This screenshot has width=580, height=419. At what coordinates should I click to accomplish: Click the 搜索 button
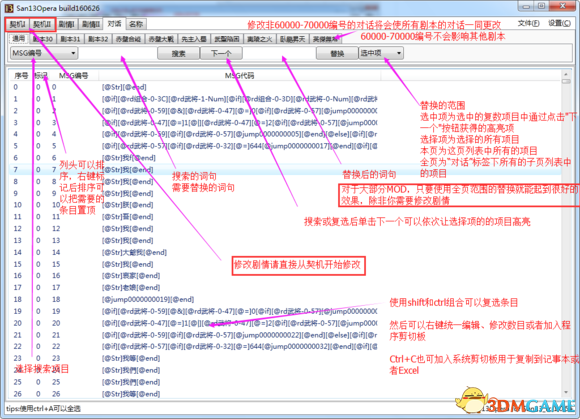coord(178,53)
